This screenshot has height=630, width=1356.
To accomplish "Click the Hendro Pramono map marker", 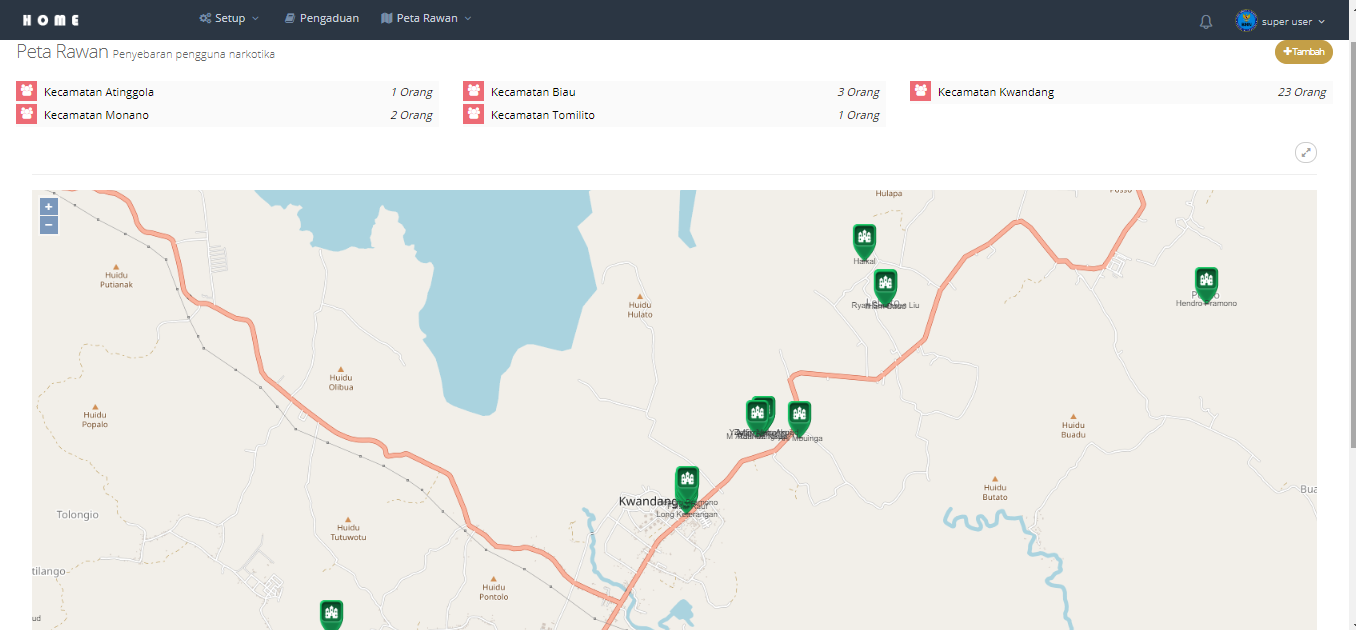I will pos(1206,282).
